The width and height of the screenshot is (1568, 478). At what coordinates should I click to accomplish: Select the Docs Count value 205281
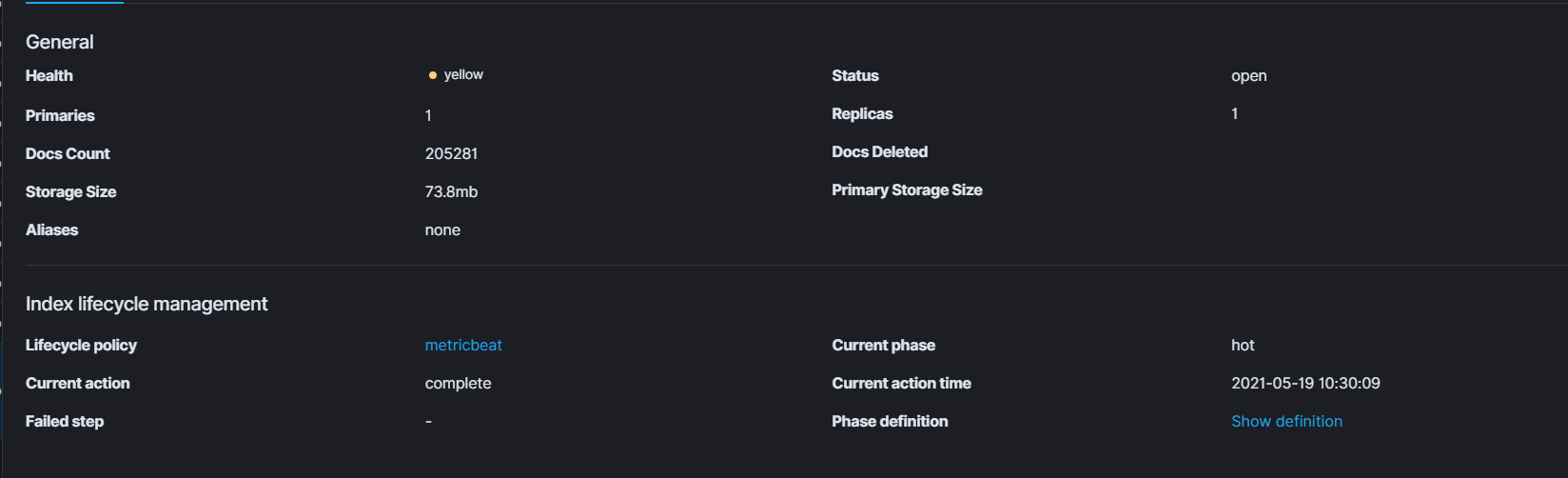pyautogui.click(x=451, y=154)
